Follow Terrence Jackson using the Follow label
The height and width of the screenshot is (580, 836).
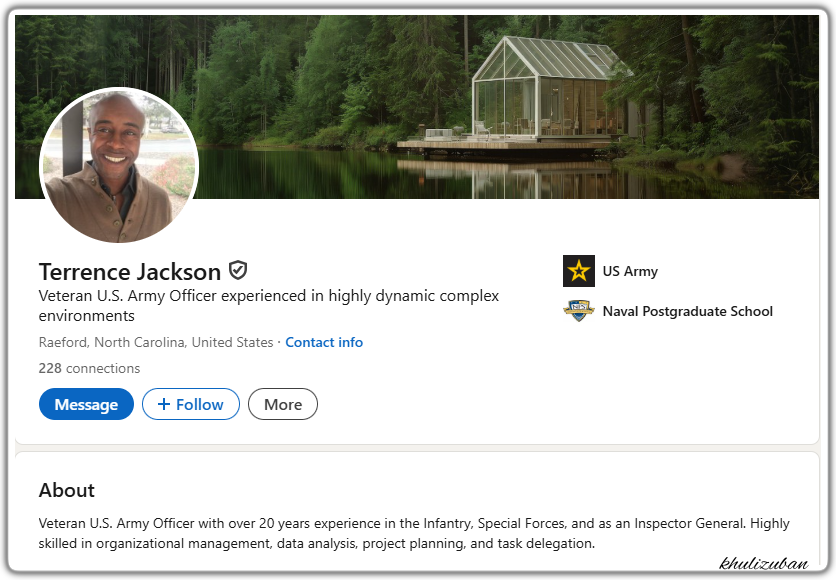[199, 404]
